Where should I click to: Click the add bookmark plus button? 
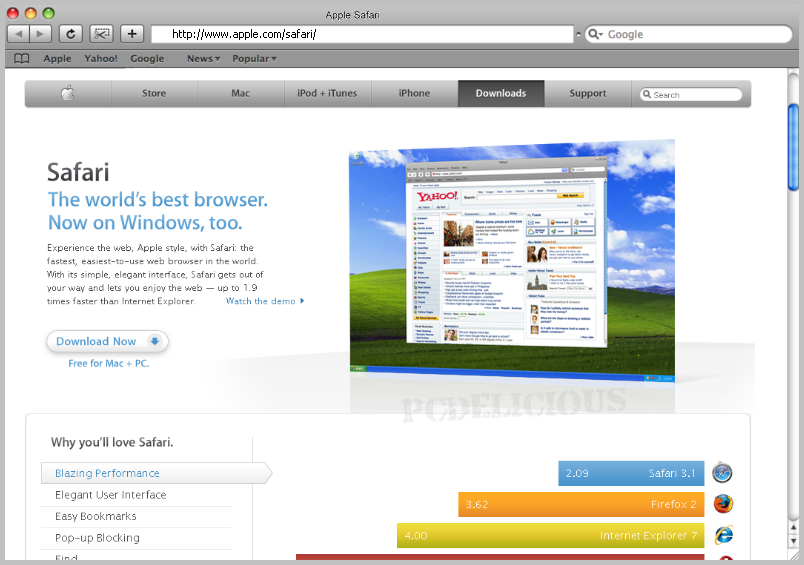coord(132,34)
